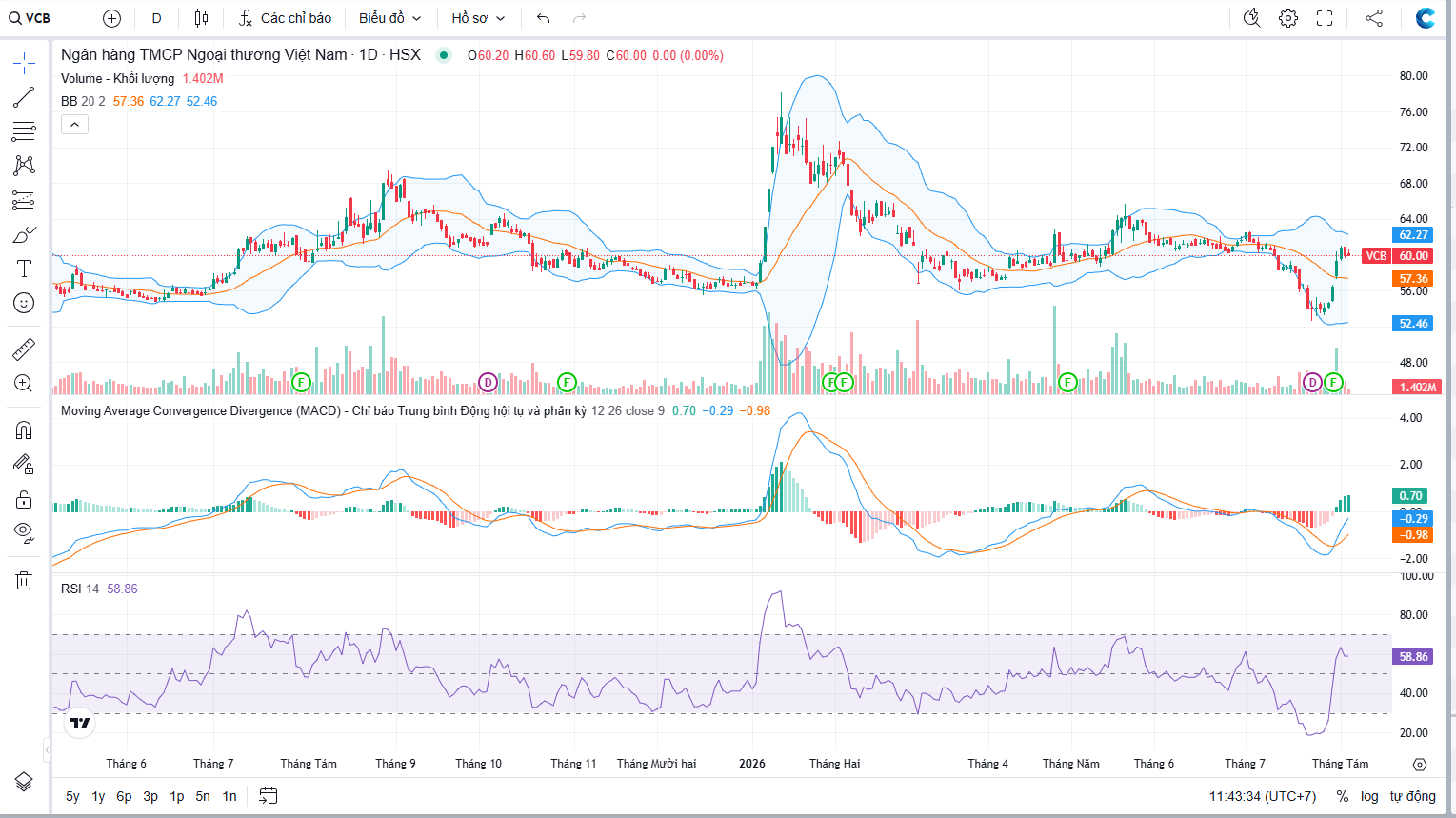This screenshot has height=818, width=1456.
Task: Toggle lock all drawings padlock
Action: click(x=24, y=499)
